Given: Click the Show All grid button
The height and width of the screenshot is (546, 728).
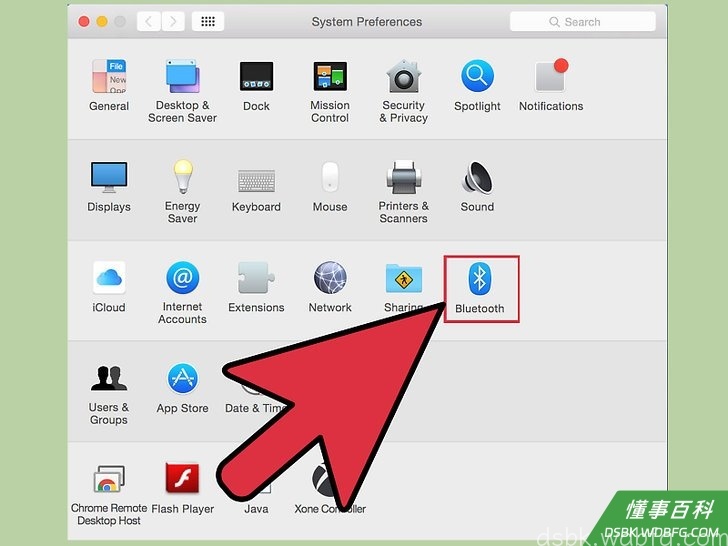Looking at the screenshot, I should point(208,21).
